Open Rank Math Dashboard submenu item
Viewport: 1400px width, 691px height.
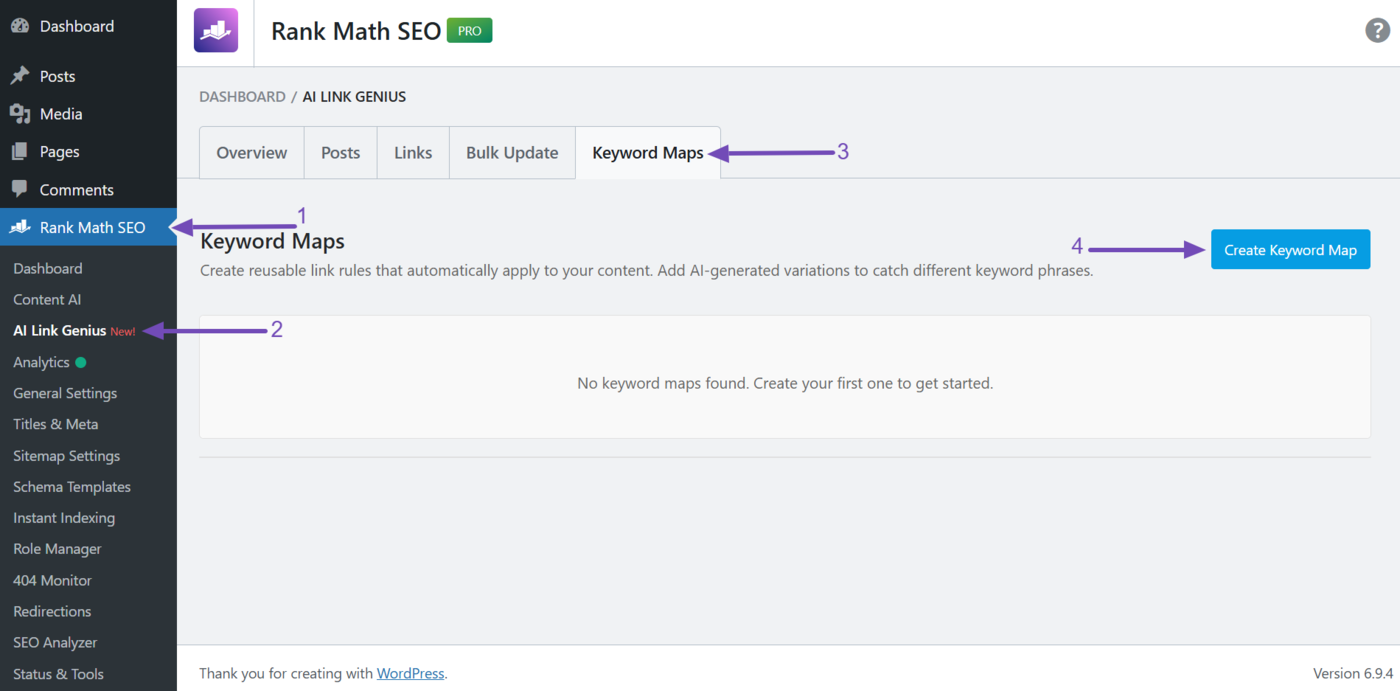point(48,268)
